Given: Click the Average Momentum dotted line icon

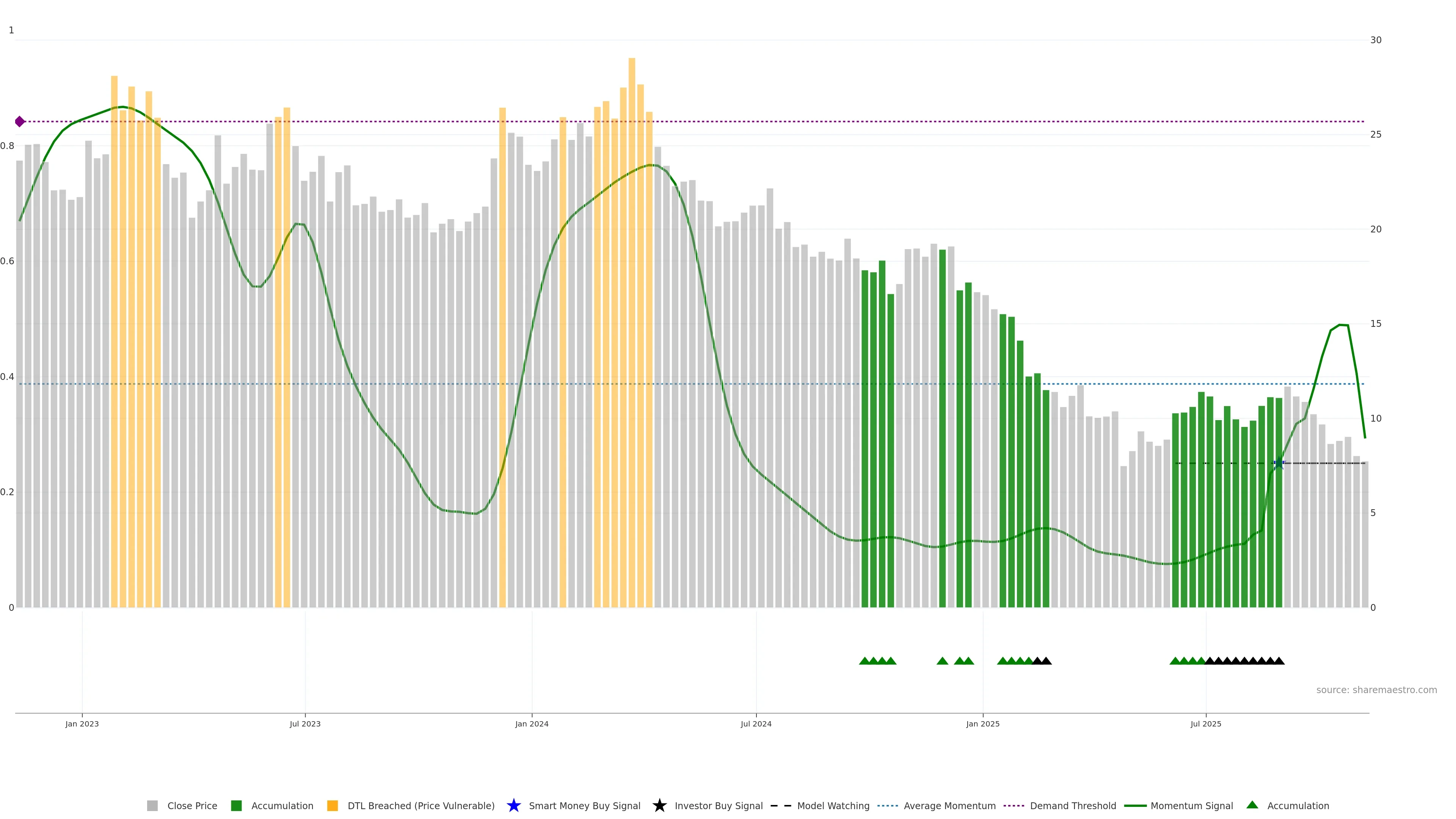Looking at the screenshot, I should [887, 805].
